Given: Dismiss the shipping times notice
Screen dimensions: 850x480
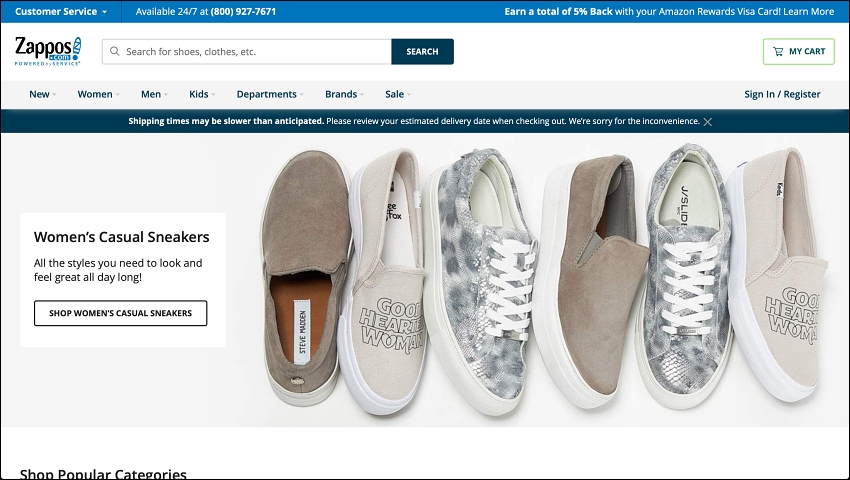Looking at the screenshot, I should 707,121.
